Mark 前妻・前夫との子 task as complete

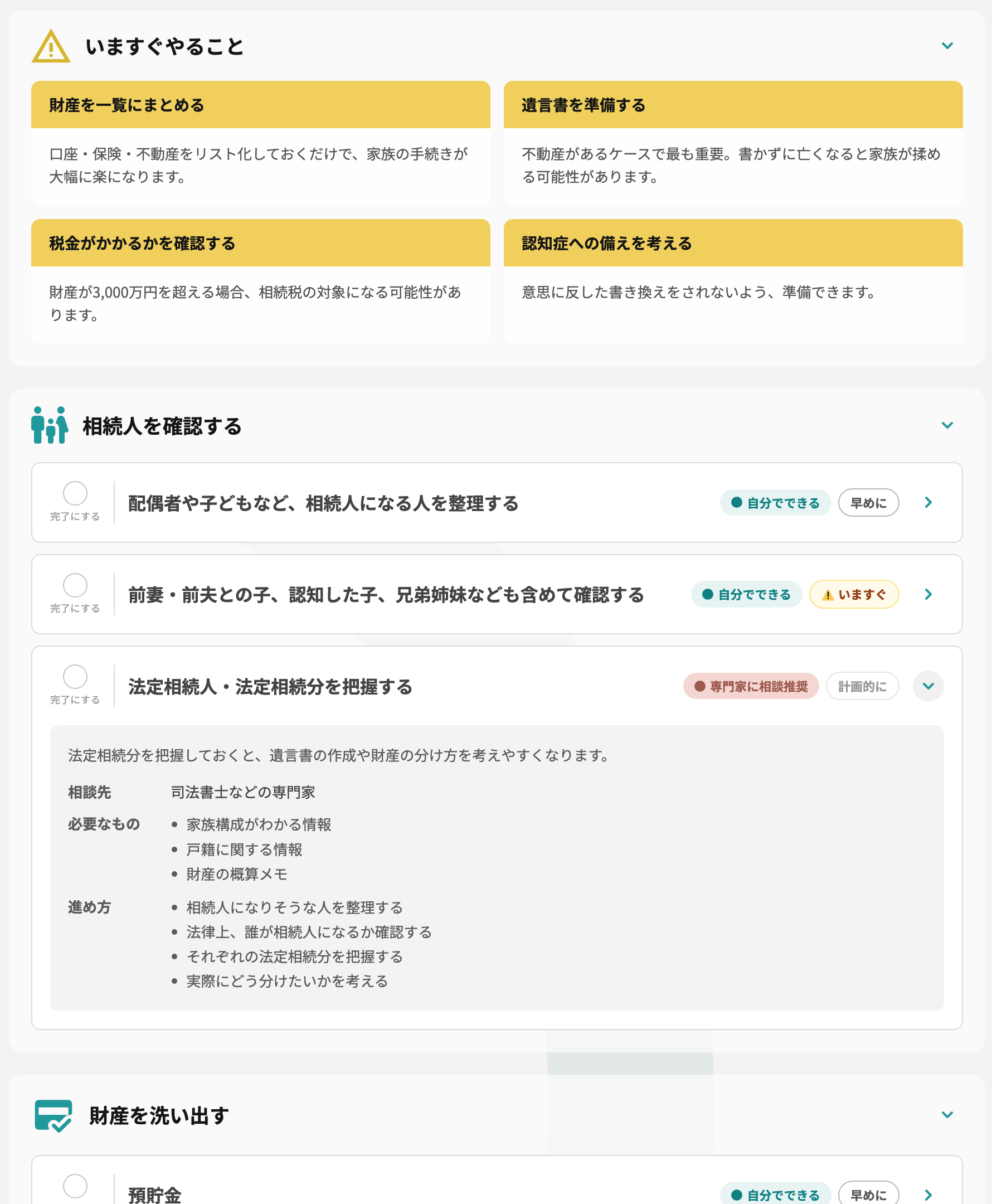click(x=75, y=585)
